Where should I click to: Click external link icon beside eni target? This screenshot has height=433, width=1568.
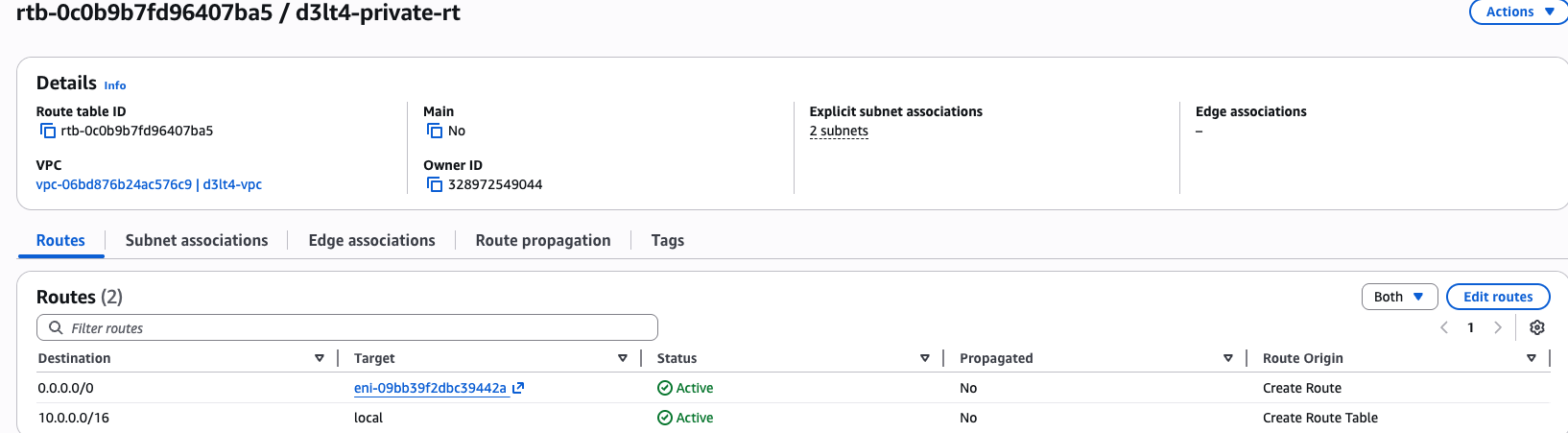(x=518, y=388)
